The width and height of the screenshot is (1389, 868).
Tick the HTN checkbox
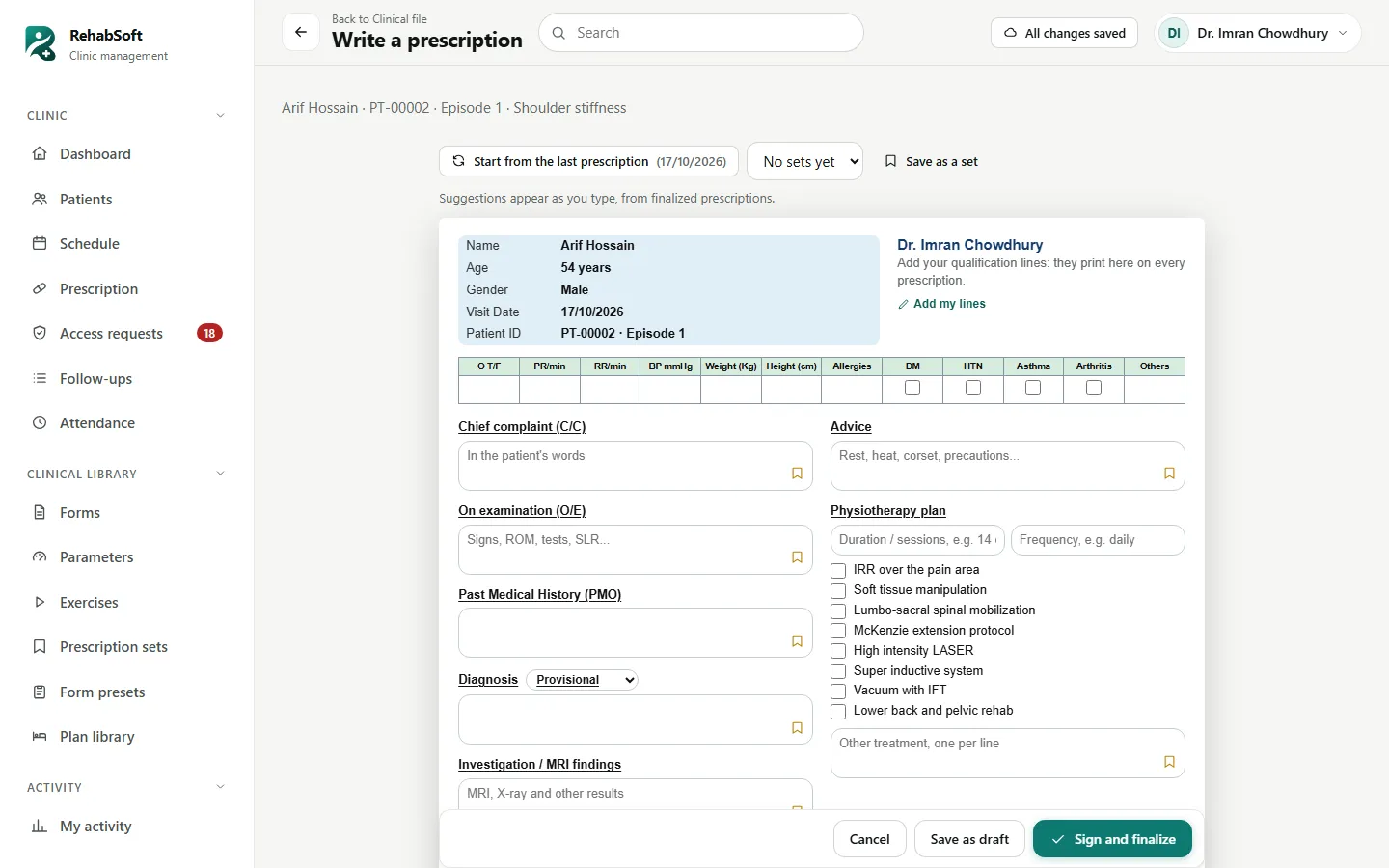(973, 388)
